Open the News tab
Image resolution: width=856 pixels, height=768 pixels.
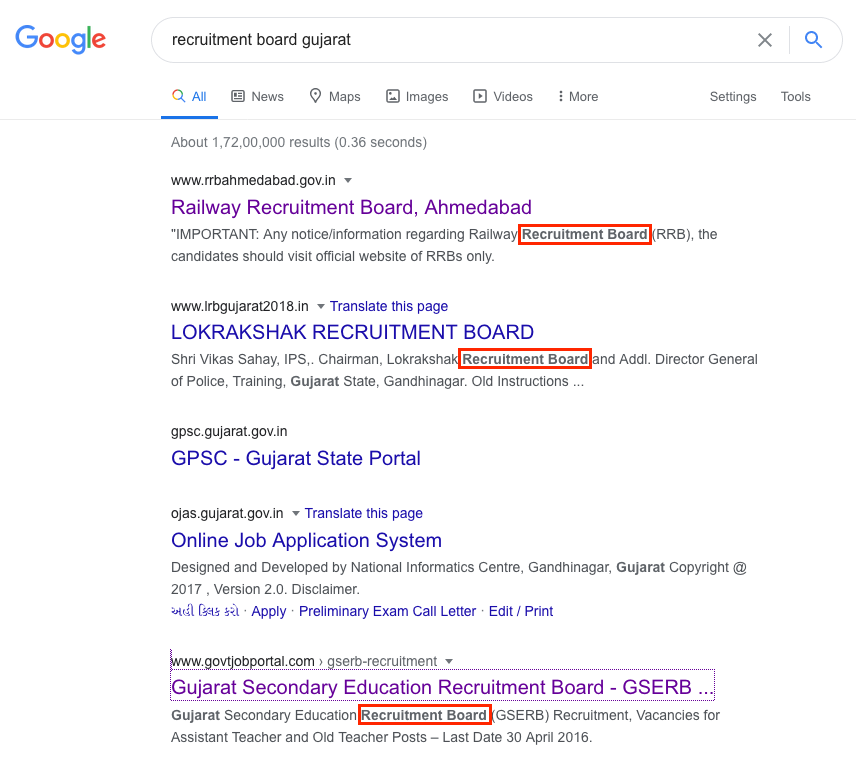click(257, 97)
